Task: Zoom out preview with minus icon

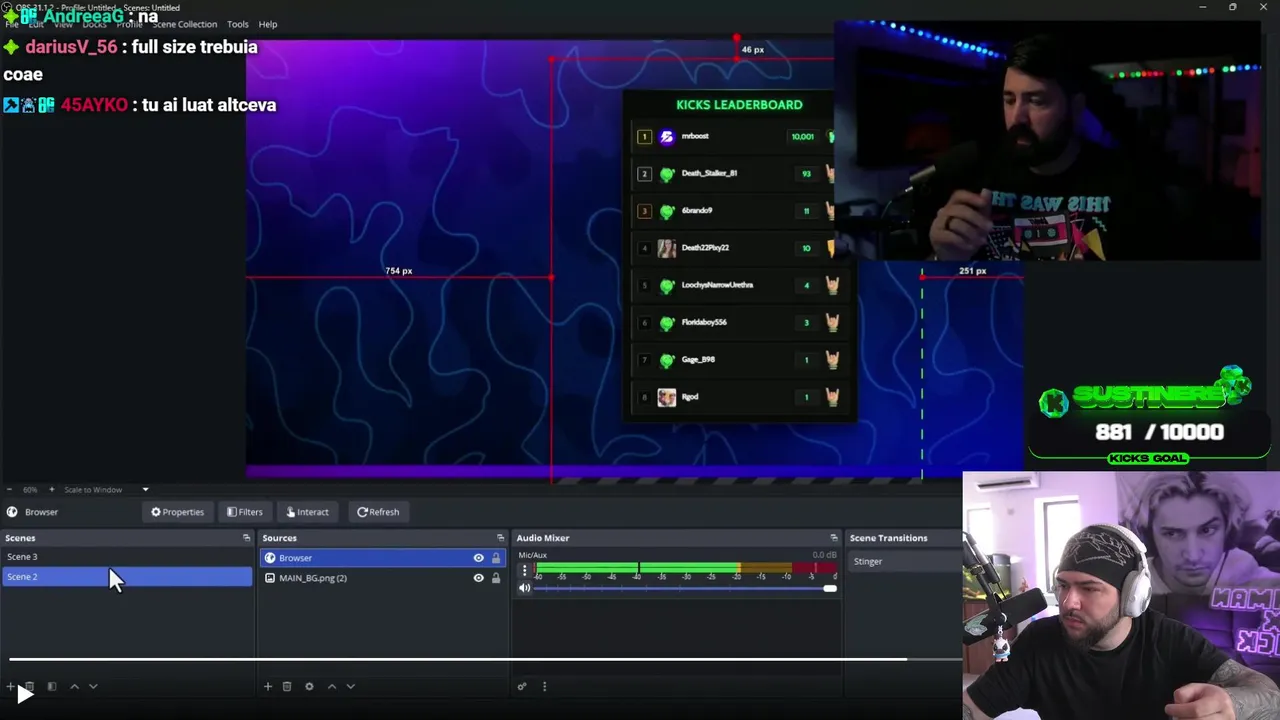Action: [x=10, y=489]
